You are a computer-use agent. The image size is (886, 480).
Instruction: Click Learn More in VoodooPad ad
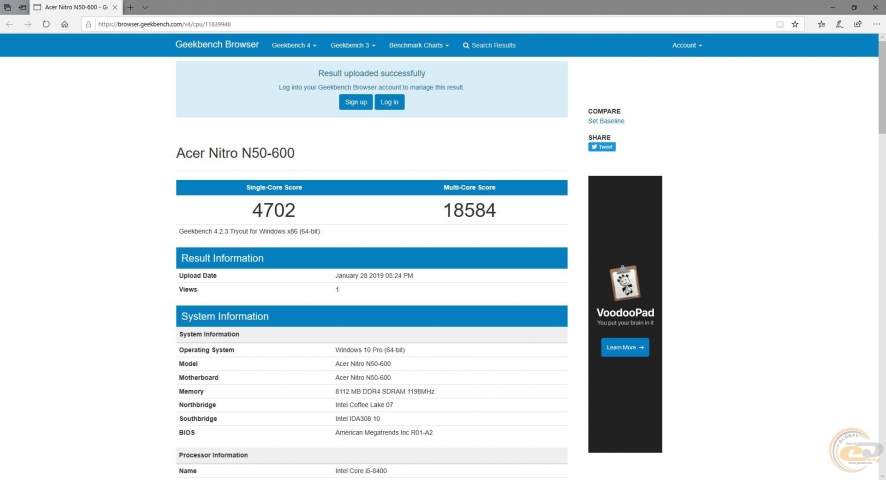point(625,347)
